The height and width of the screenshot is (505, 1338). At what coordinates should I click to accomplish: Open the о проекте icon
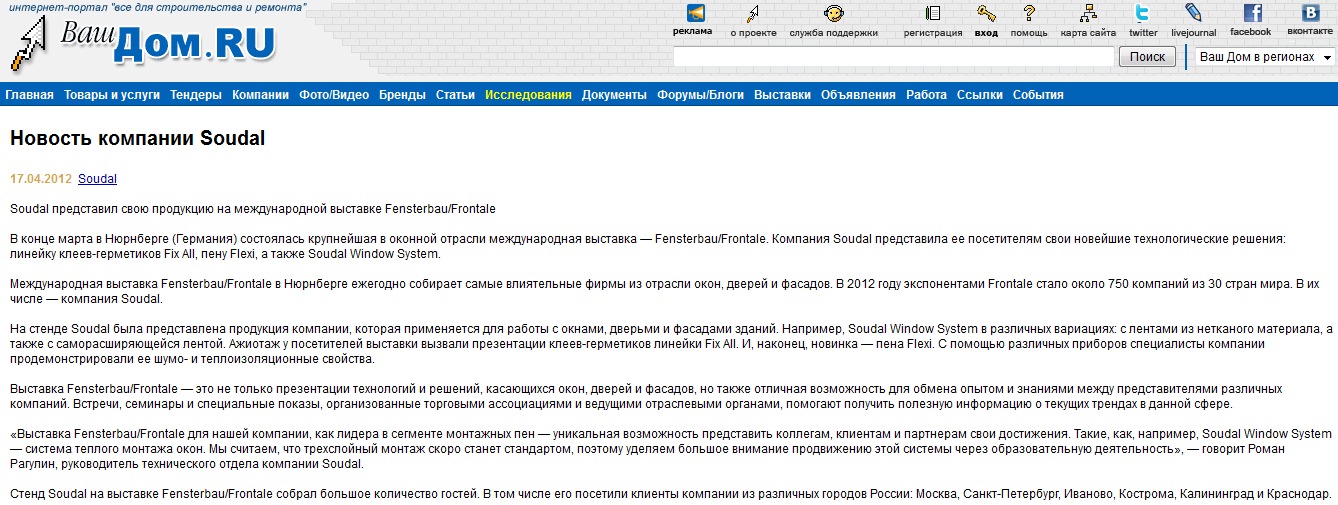753,13
